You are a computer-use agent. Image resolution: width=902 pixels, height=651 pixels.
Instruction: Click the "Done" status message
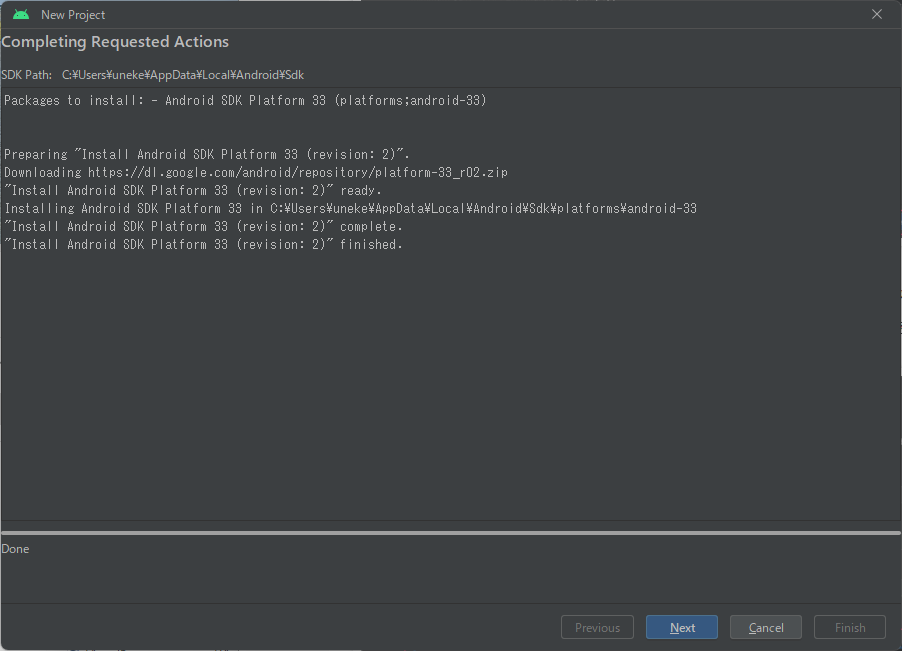tap(16, 549)
